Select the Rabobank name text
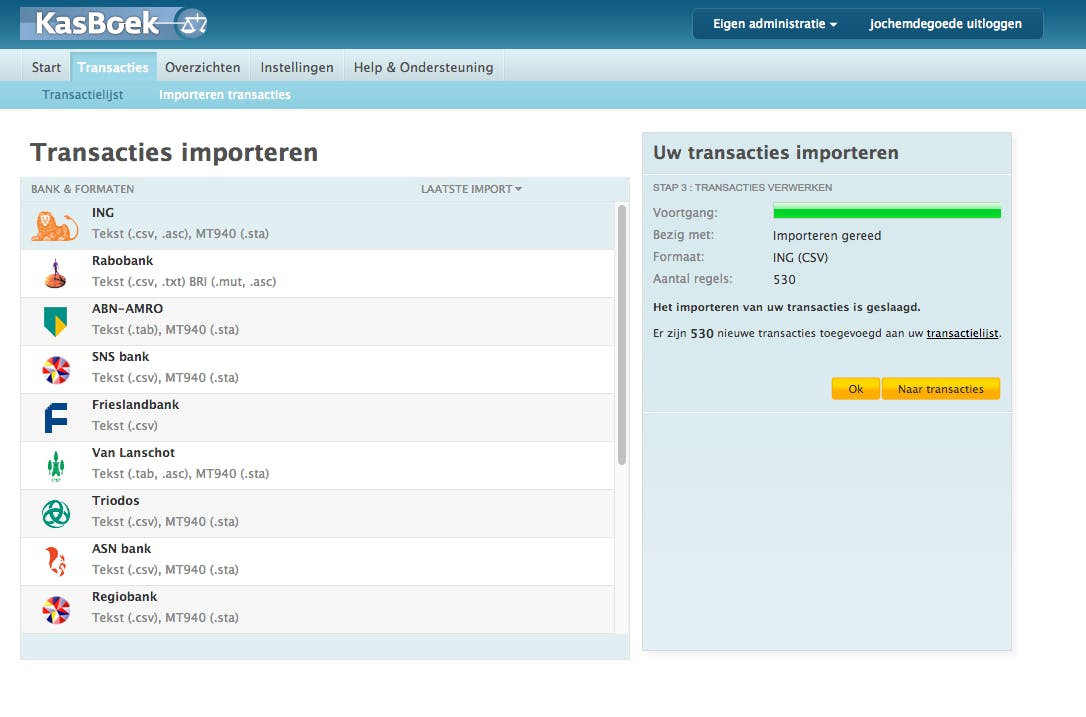The height and width of the screenshot is (717, 1086). point(123,260)
